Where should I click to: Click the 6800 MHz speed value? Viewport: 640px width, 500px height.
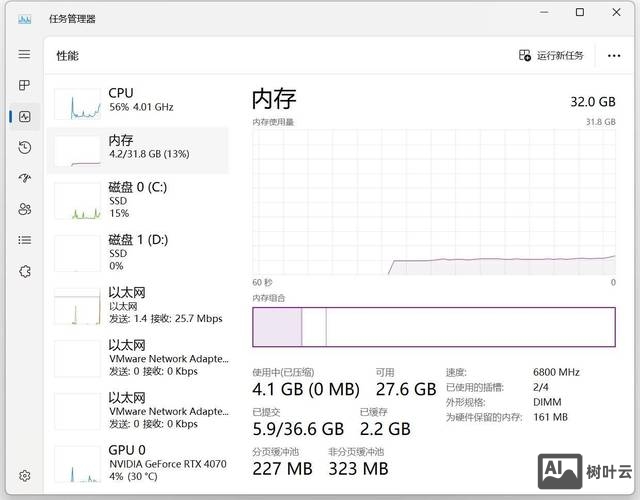[x=556, y=372]
